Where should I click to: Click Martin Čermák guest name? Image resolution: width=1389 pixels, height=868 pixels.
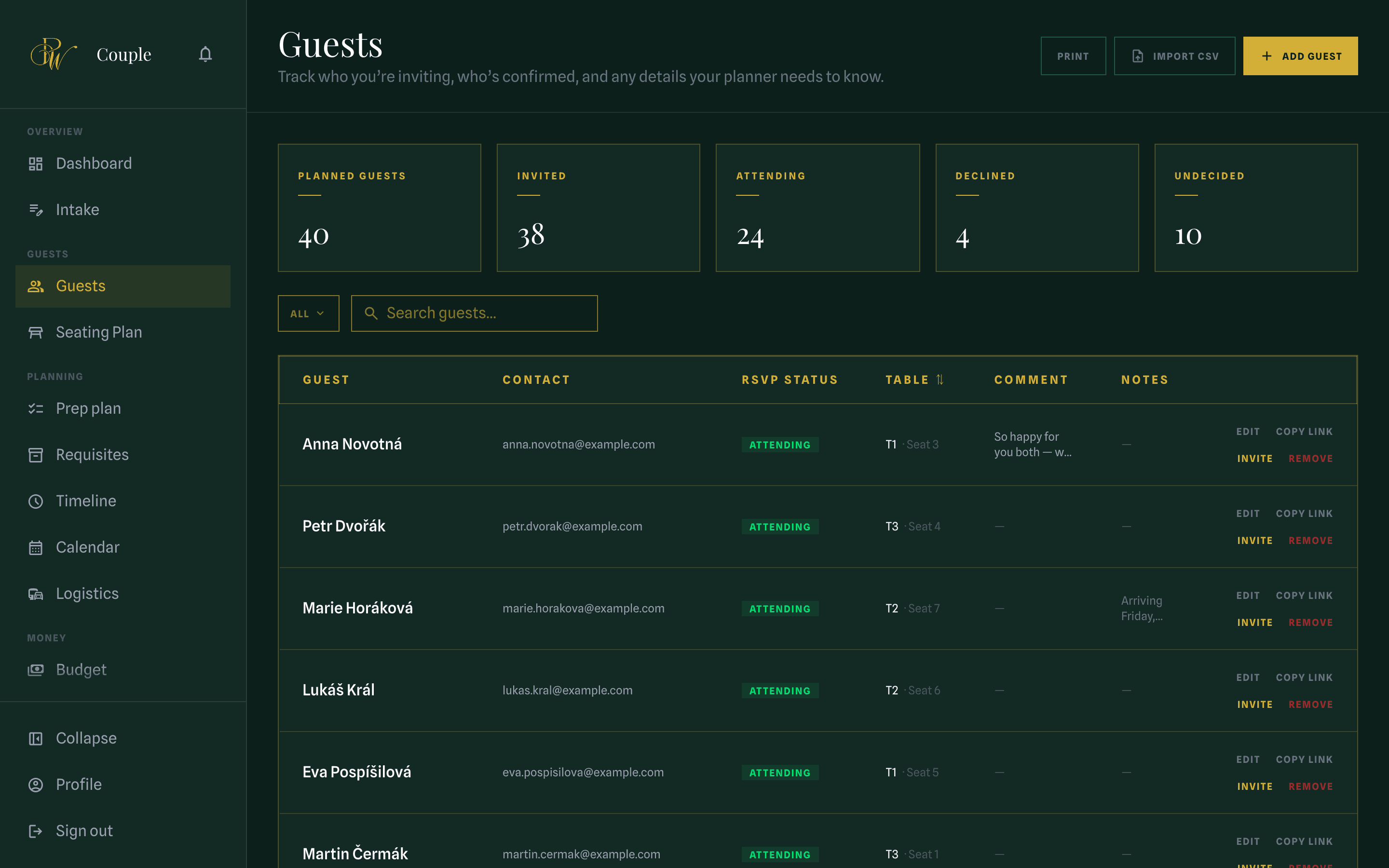pyautogui.click(x=354, y=854)
